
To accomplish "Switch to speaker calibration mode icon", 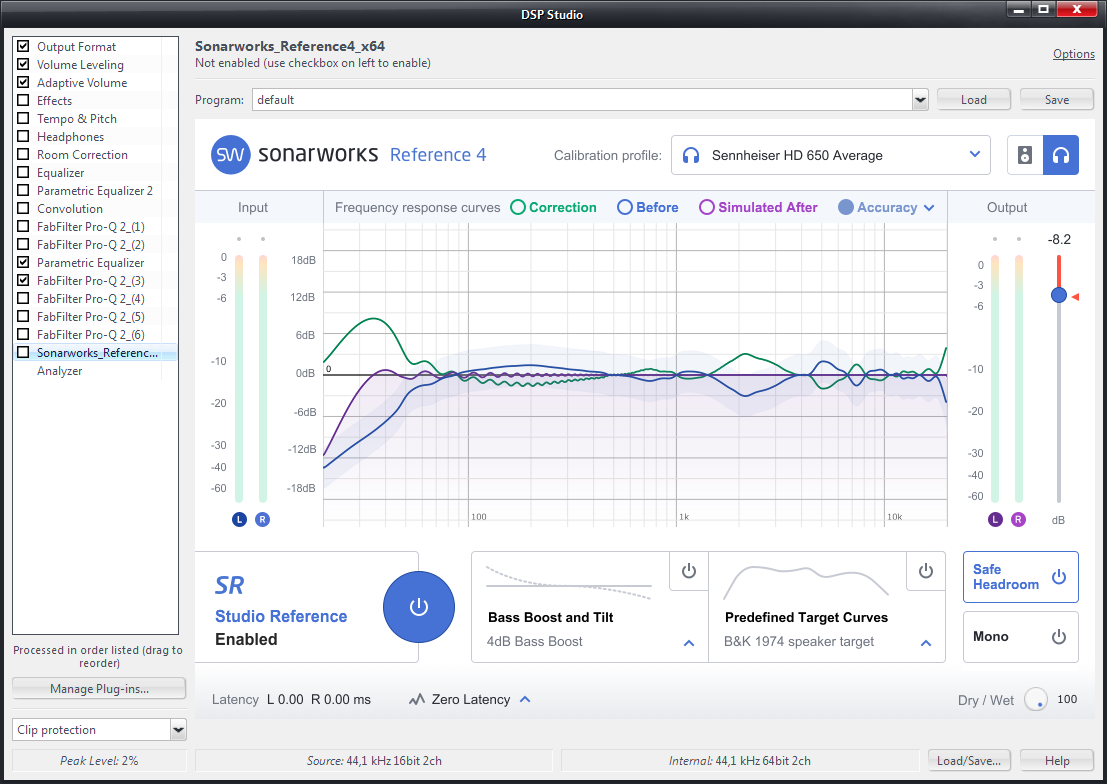I will 1025,155.
